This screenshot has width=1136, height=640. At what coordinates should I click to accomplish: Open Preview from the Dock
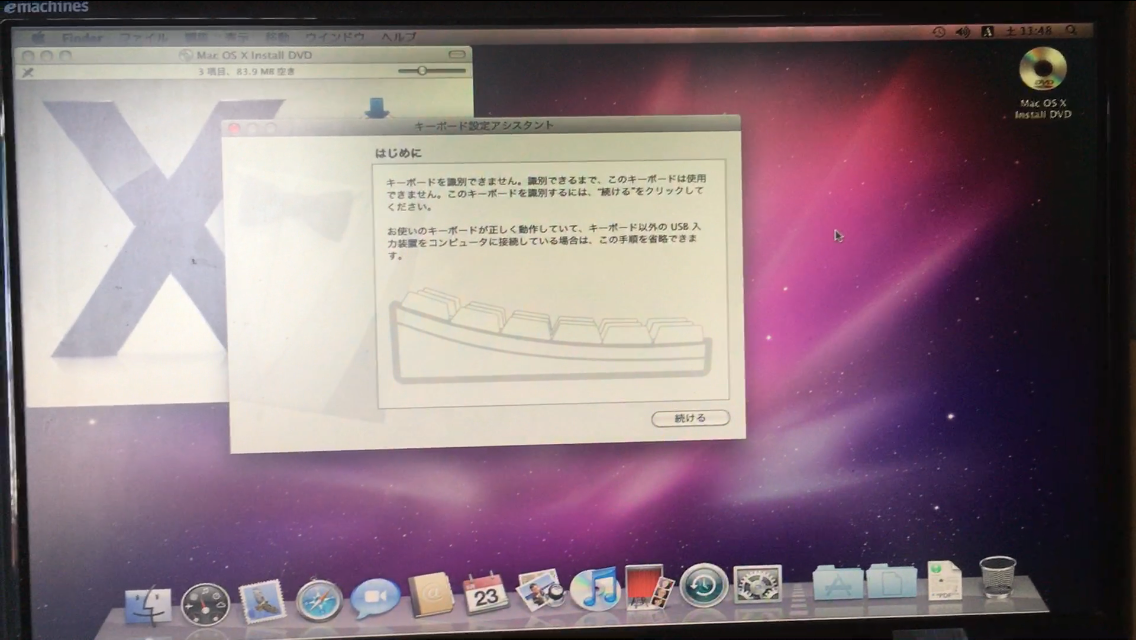click(x=540, y=590)
